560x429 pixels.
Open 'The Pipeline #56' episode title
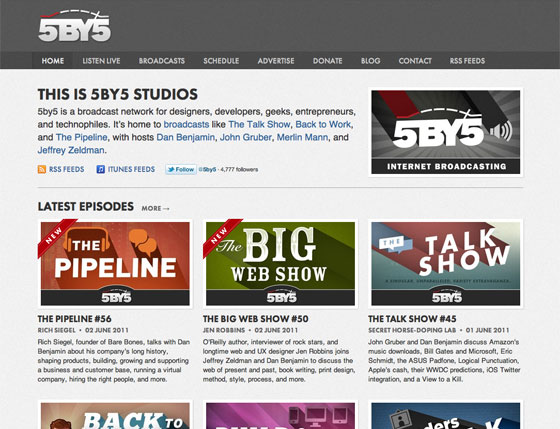click(75, 319)
